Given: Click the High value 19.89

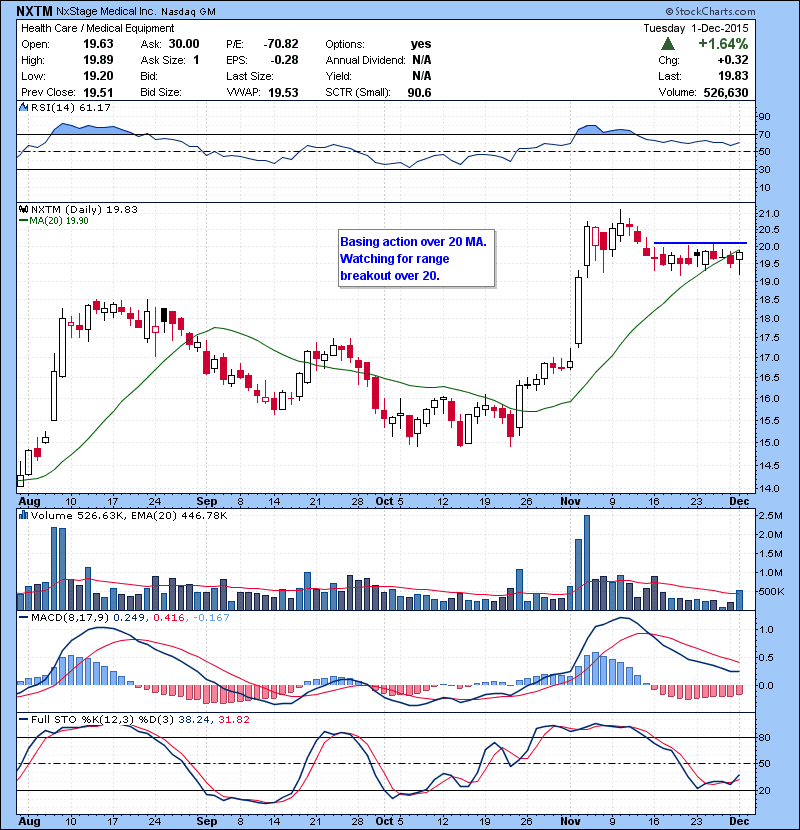Looking at the screenshot, I should tap(98, 60).
